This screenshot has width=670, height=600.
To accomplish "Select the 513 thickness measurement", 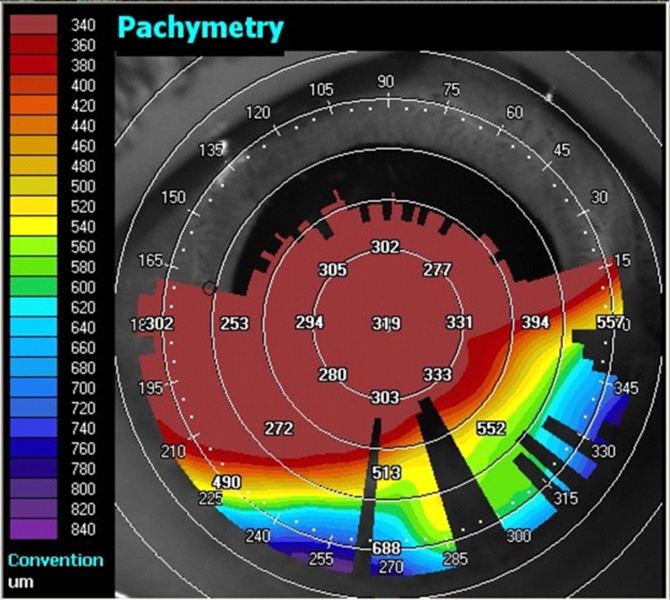I will 385,473.
